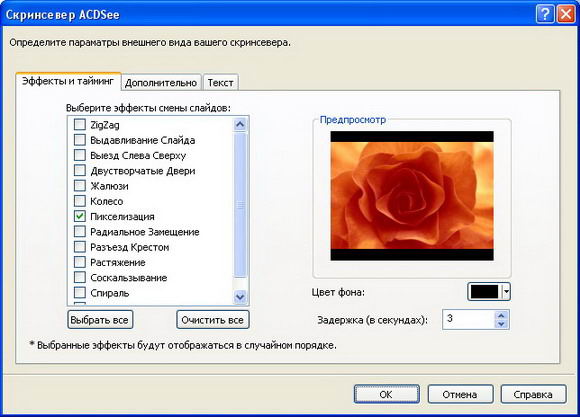This screenshot has height=417, width=580.
Task: Click the rose preview thumbnail
Action: click(412, 196)
